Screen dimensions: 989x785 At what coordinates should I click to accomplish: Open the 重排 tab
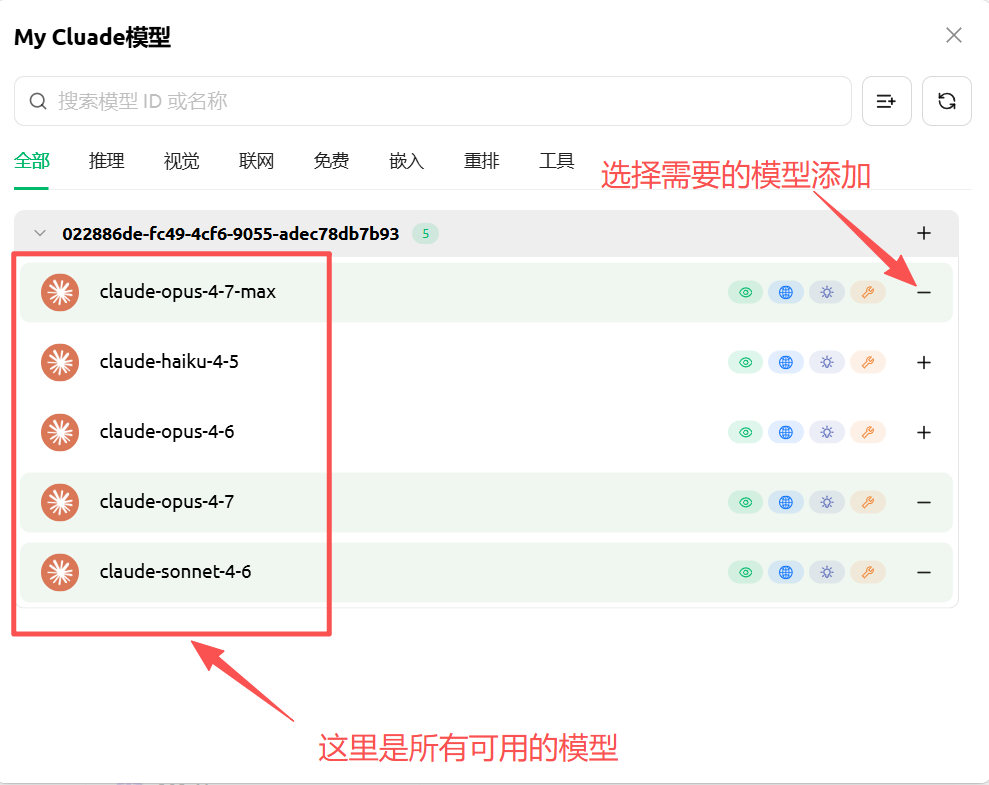[481, 161]
